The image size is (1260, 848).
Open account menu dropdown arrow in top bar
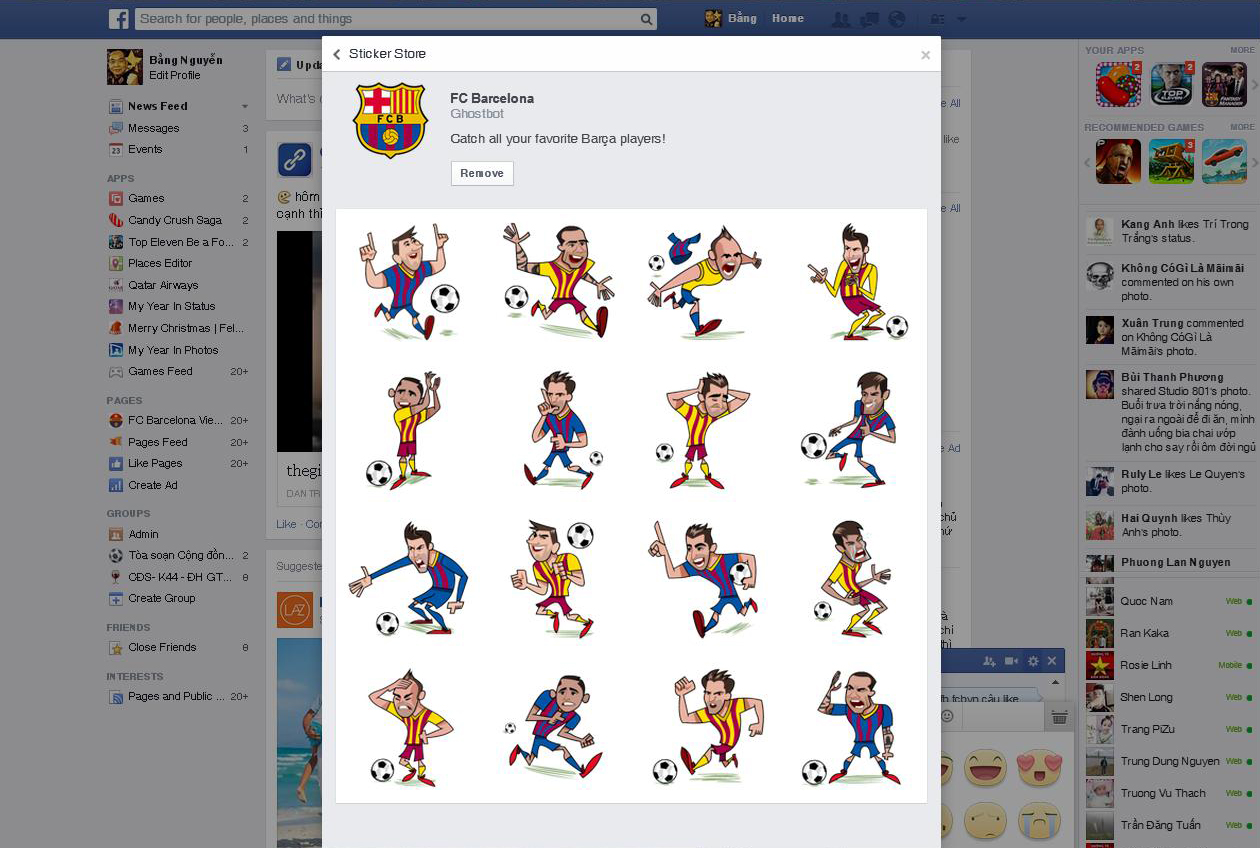(962, 19)
